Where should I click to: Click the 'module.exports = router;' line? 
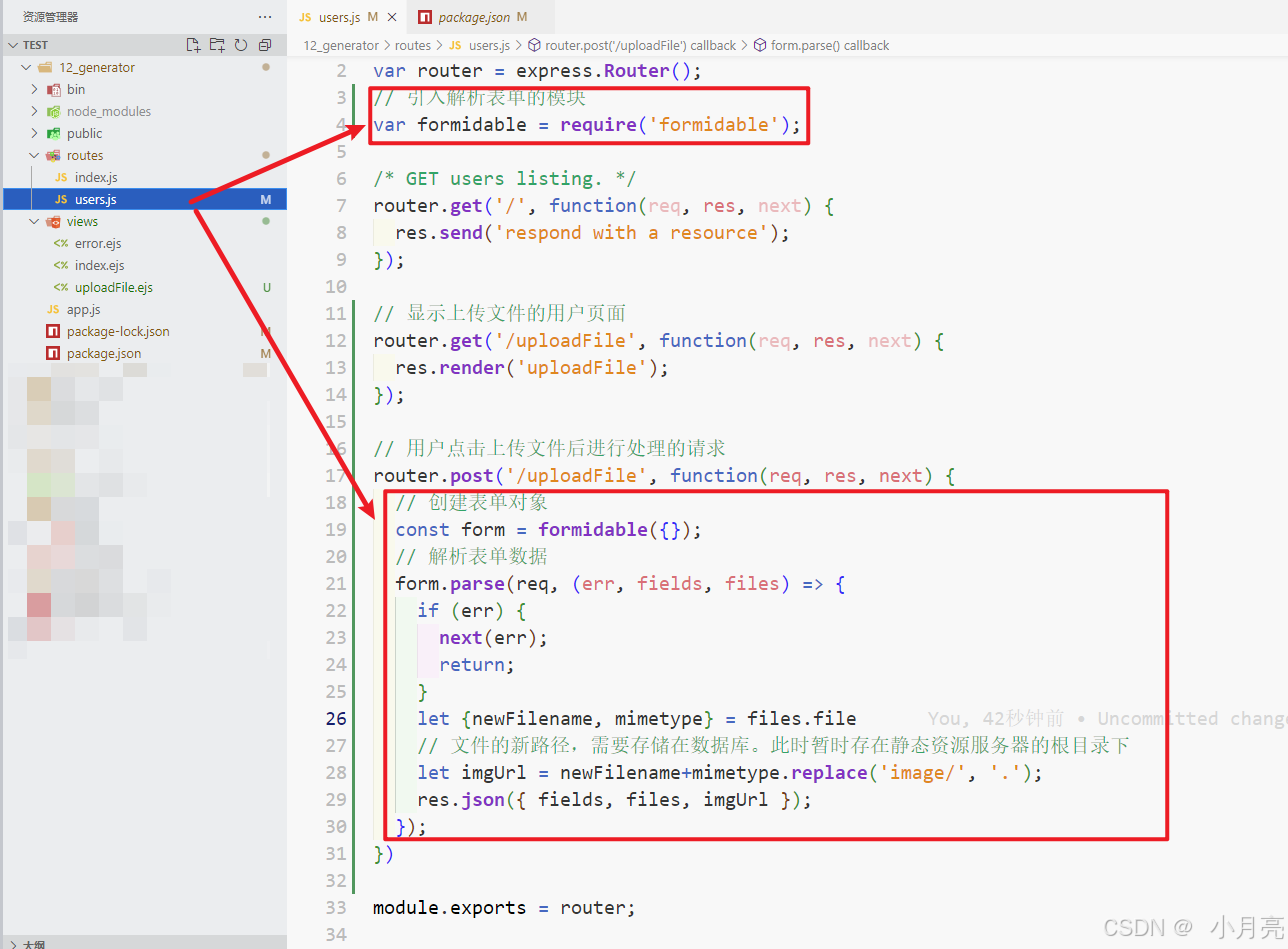click(x=504, y=907)
